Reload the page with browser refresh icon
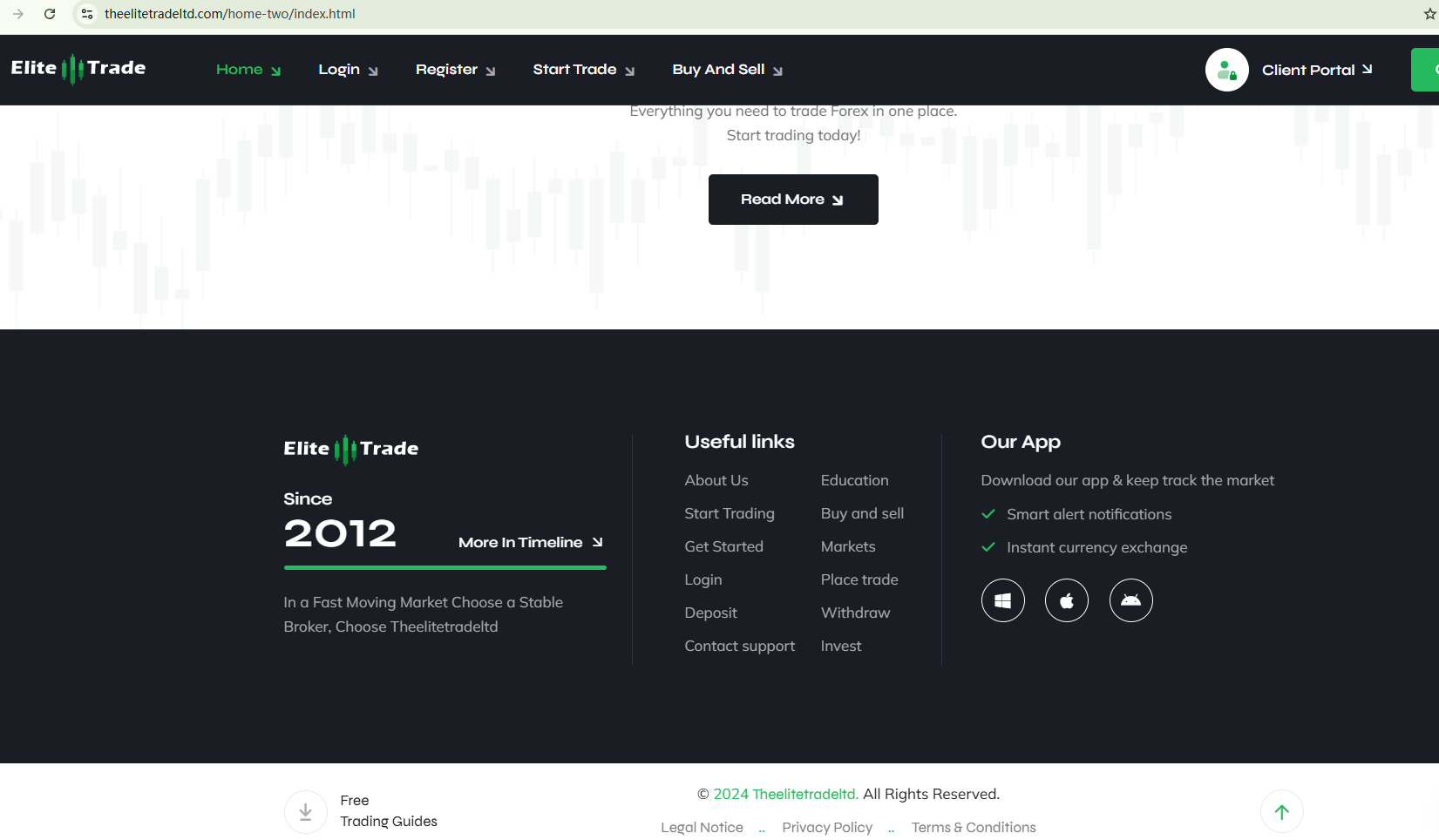 pyautogui.click(x=50, y=14)
